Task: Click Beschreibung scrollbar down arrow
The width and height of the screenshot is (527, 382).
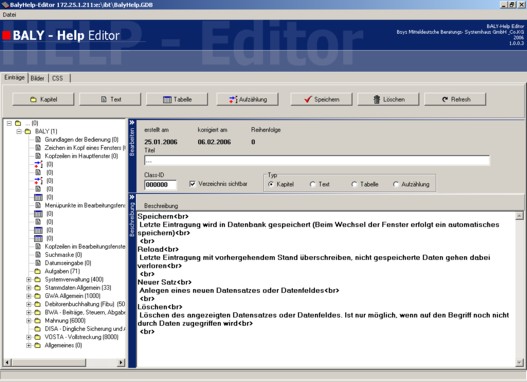Action: [519, 363]
